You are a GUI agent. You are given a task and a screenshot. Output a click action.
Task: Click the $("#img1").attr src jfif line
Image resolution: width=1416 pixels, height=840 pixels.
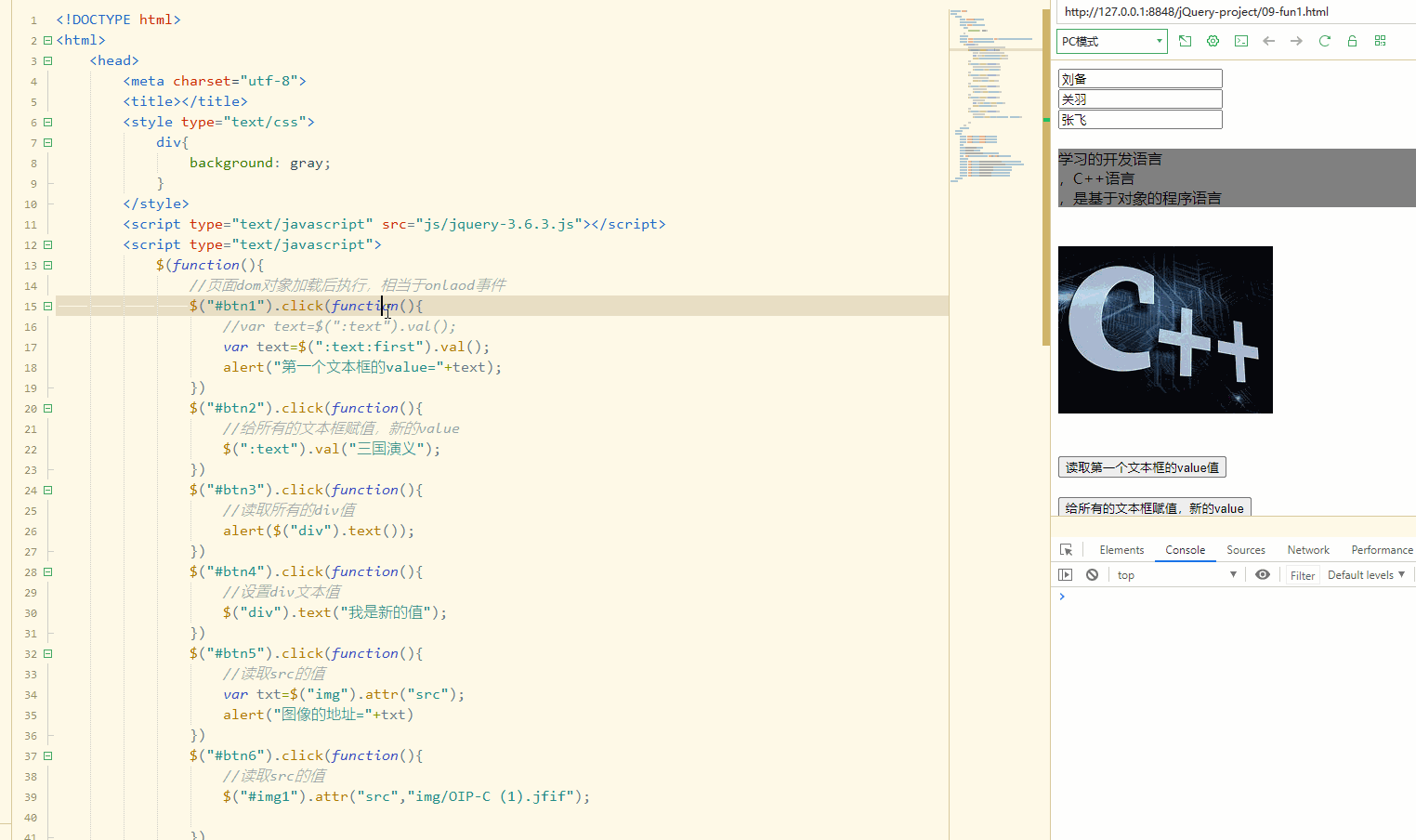click(406, 796)
